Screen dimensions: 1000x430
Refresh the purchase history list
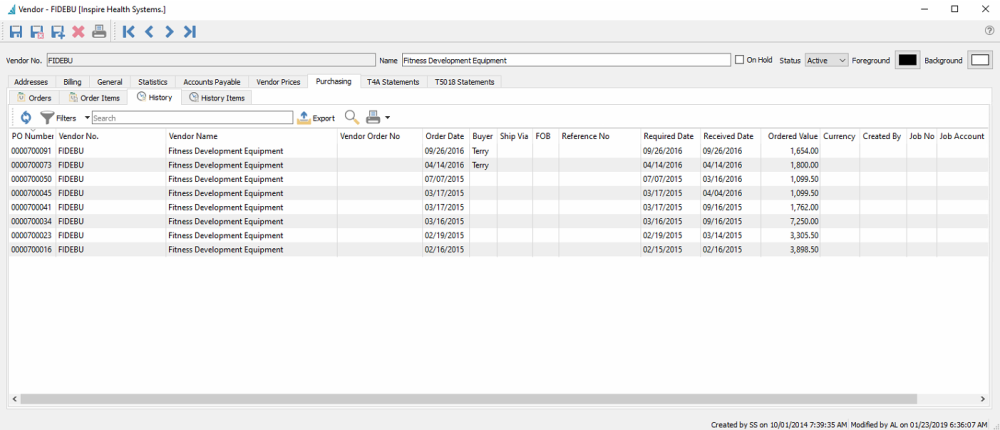point(26,117)
